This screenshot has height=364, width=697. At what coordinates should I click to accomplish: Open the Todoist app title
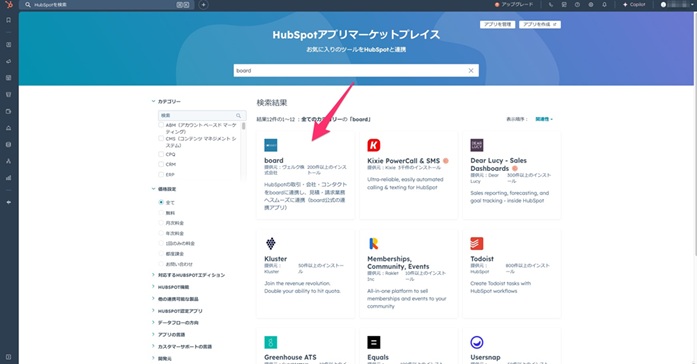[x=482, y=259]
